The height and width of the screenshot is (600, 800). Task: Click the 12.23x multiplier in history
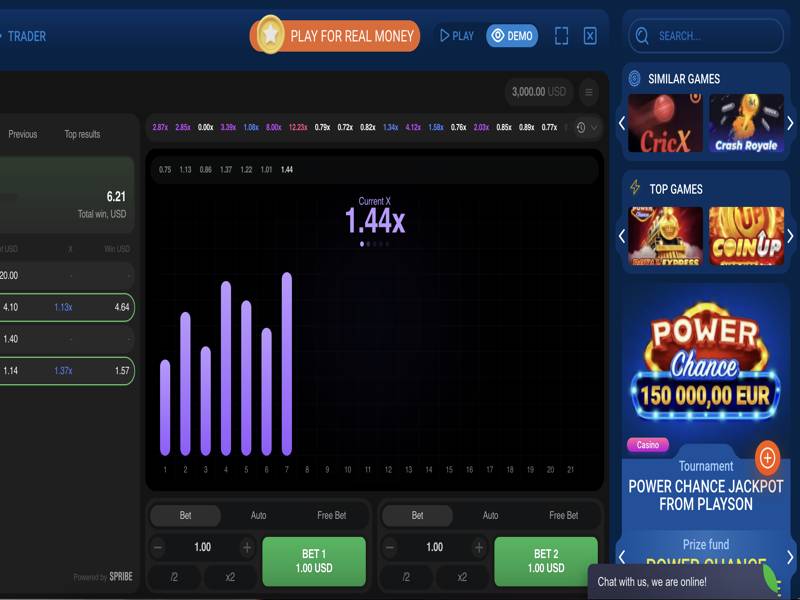coord(298,127)
